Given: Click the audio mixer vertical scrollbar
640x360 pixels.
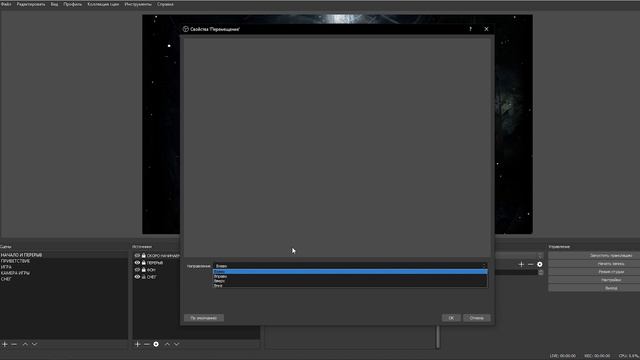Looking at the screenshot, I should tap(438, 337).
